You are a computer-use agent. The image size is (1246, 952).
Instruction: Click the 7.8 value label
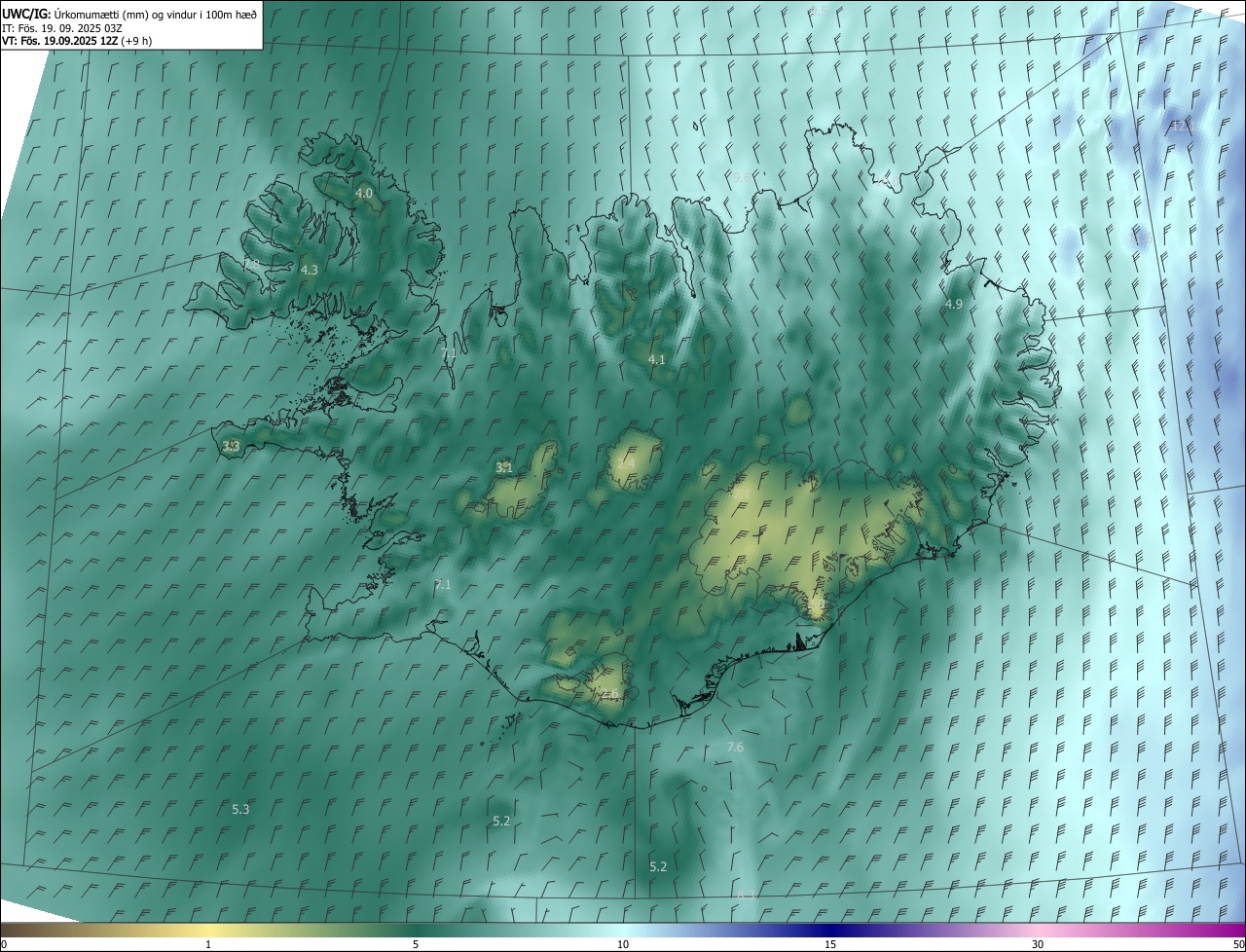[x=252, y=264]
